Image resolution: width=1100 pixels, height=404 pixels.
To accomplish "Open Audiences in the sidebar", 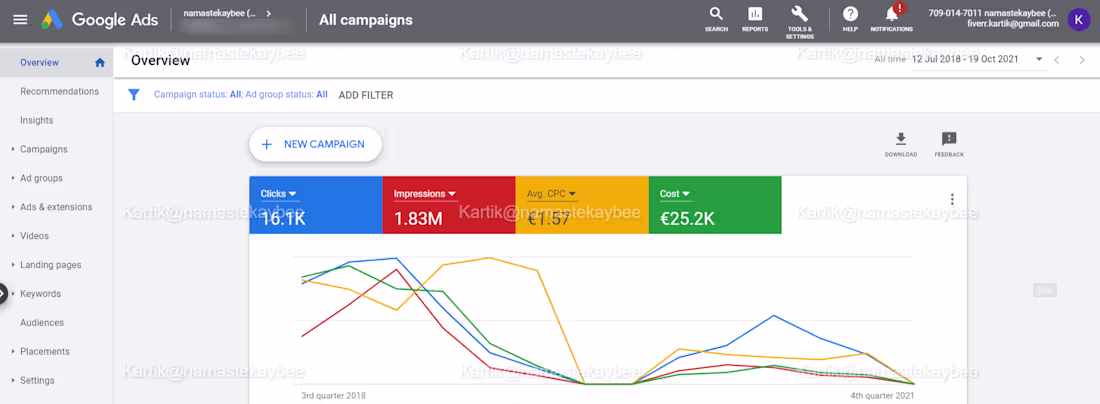I will point(42,323).
